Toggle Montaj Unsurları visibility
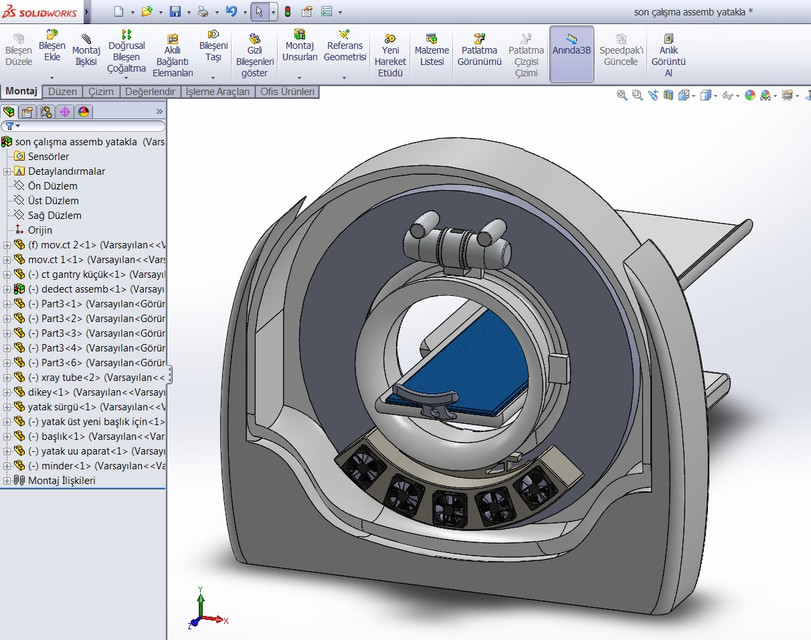 (x=299, y=50)
